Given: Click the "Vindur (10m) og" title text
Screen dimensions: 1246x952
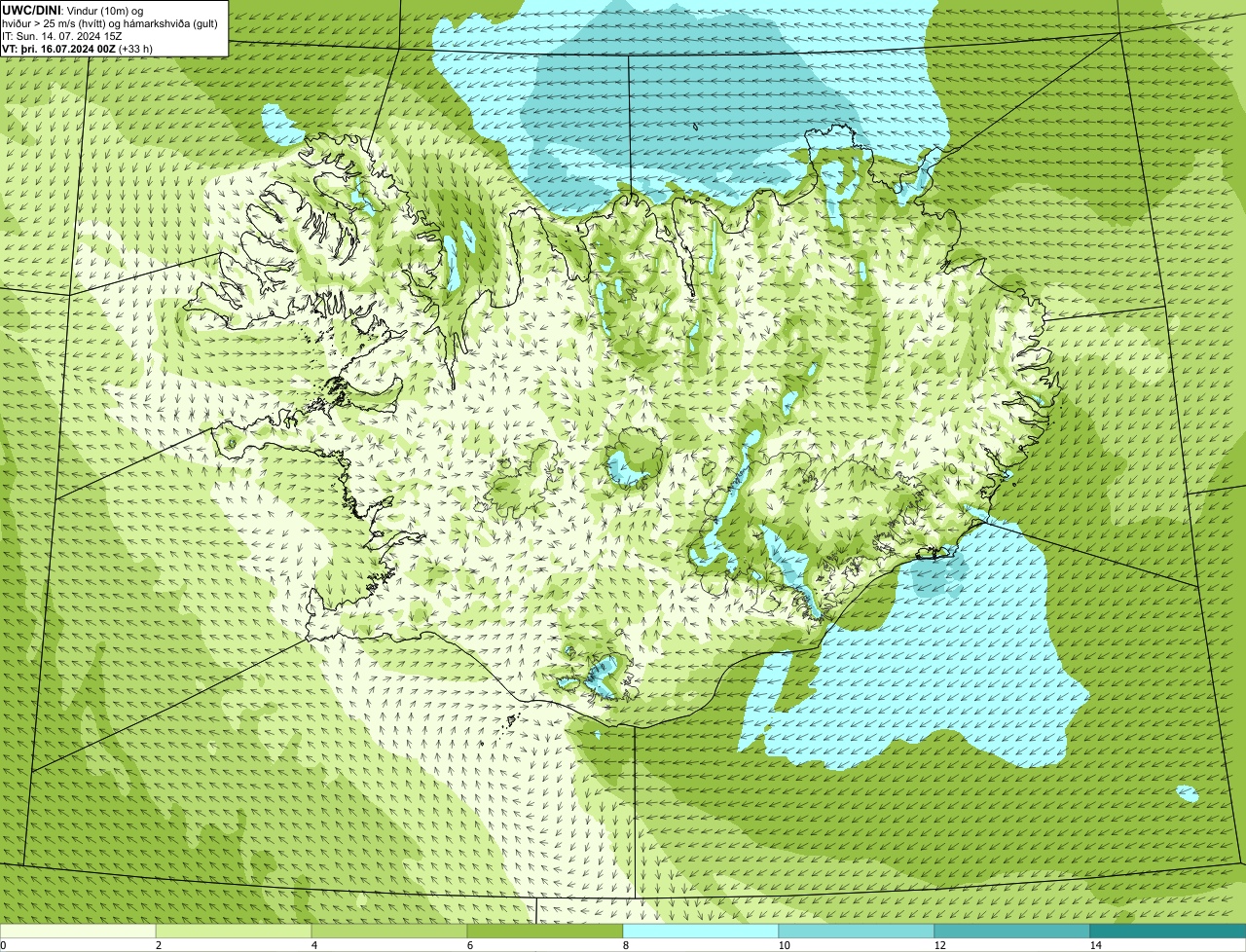Looking at the screenshot, I should tap(104, 10).
